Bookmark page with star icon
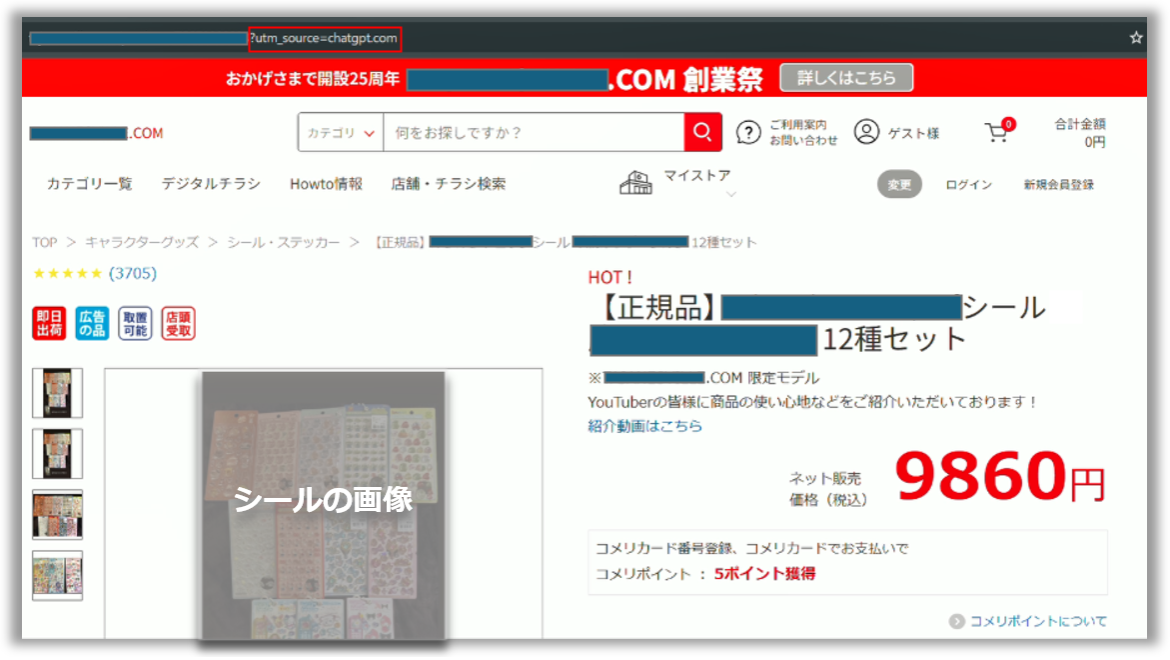Screen dimensions: 1170x660 [x=1136, y=37]
